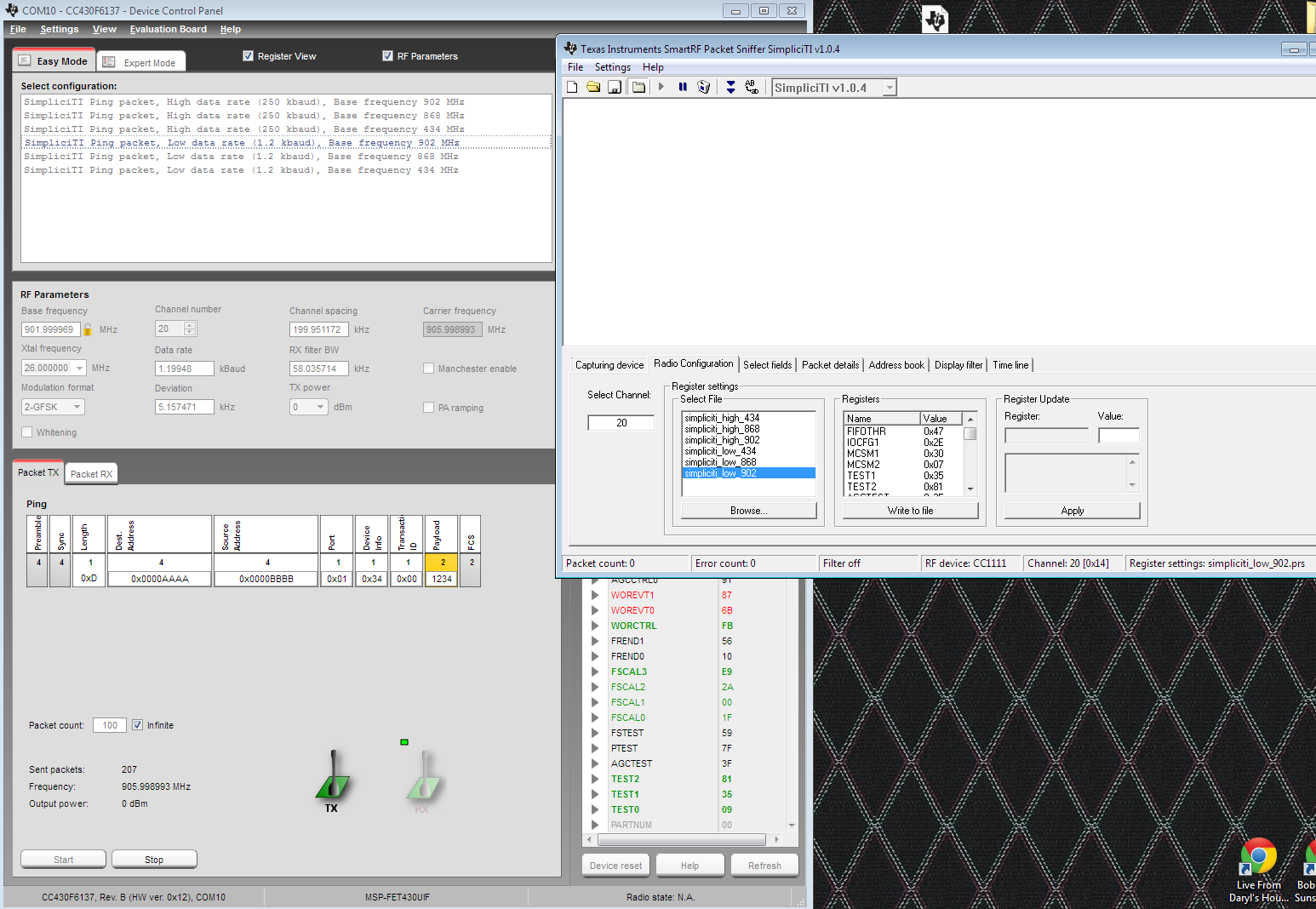Clear captured packets with the trash bin icon
The width and height of the screenshot is (1316, 909).
(x=704, y=87)
